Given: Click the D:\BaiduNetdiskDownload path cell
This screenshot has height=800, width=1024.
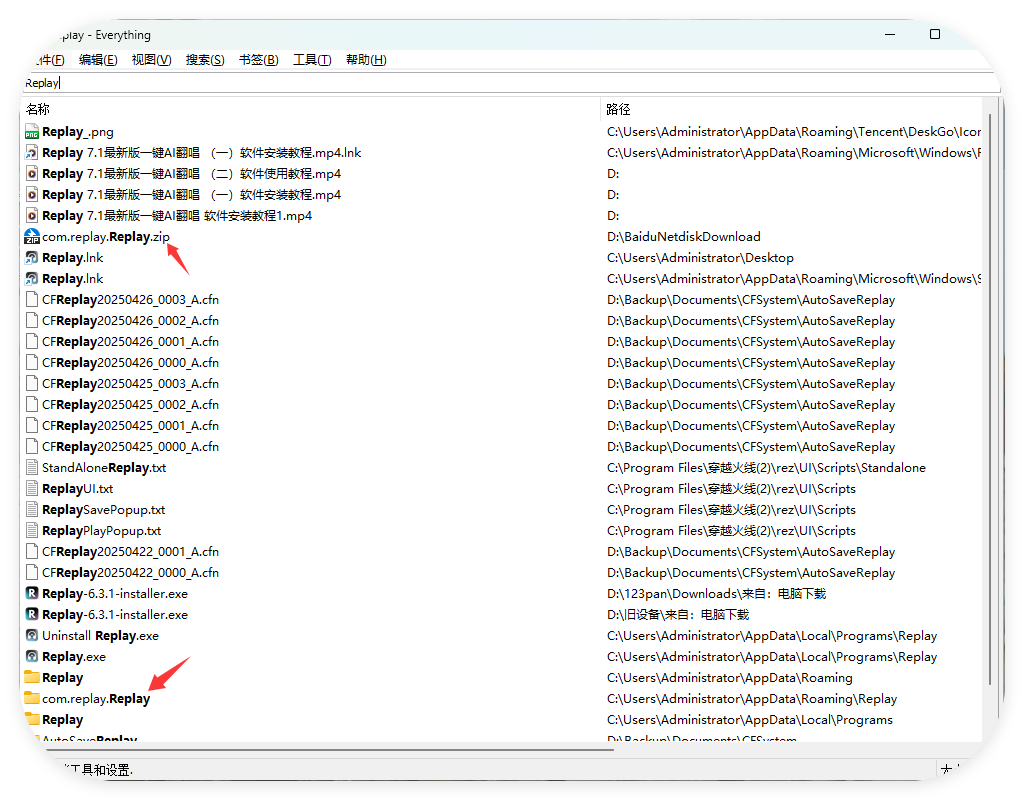Looking at the screenshot, I should [684, 236].
